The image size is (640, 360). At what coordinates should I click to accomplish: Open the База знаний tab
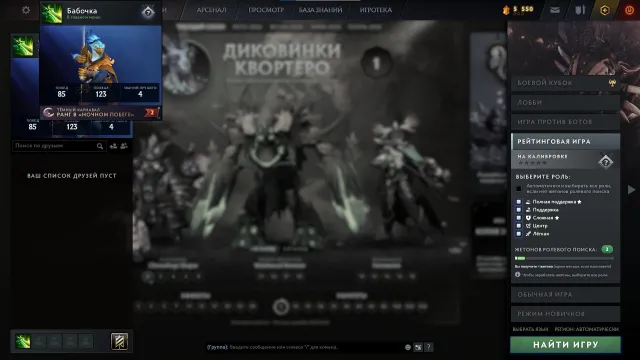coord(320,10)
